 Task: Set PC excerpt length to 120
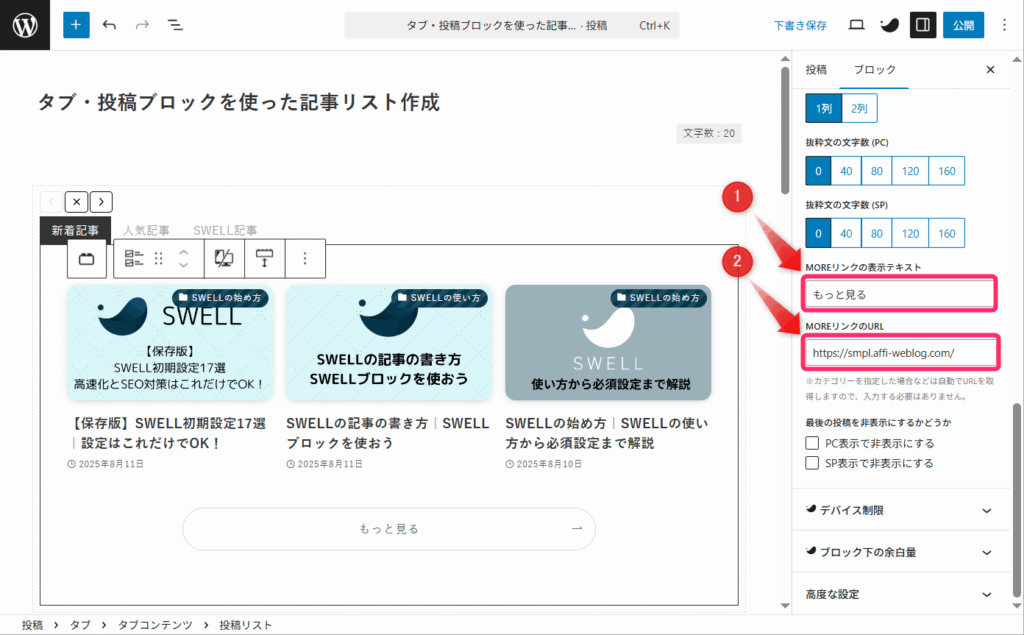(x=910, y=171)
